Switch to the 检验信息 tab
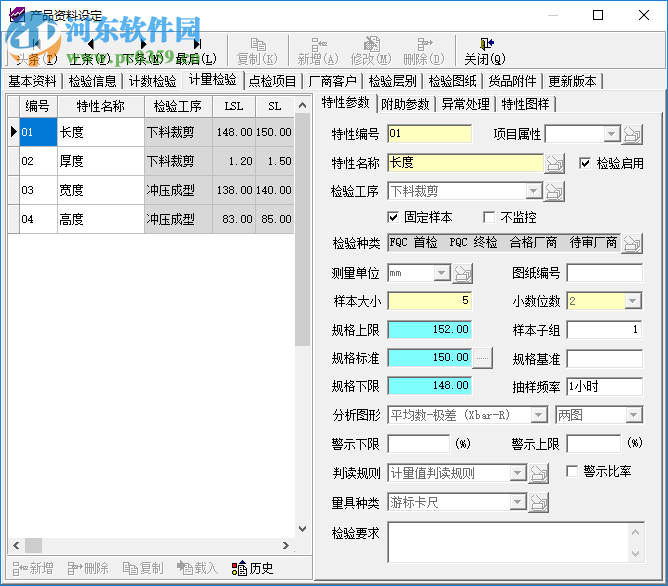The image size is (668, 586). coord(92,81)
